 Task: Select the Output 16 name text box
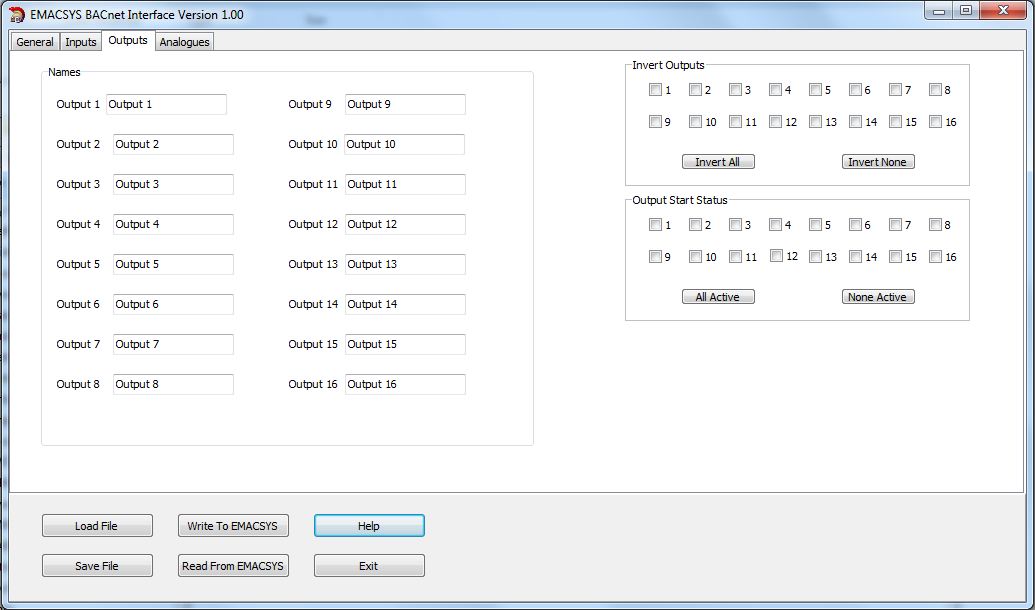pos(404,385)
